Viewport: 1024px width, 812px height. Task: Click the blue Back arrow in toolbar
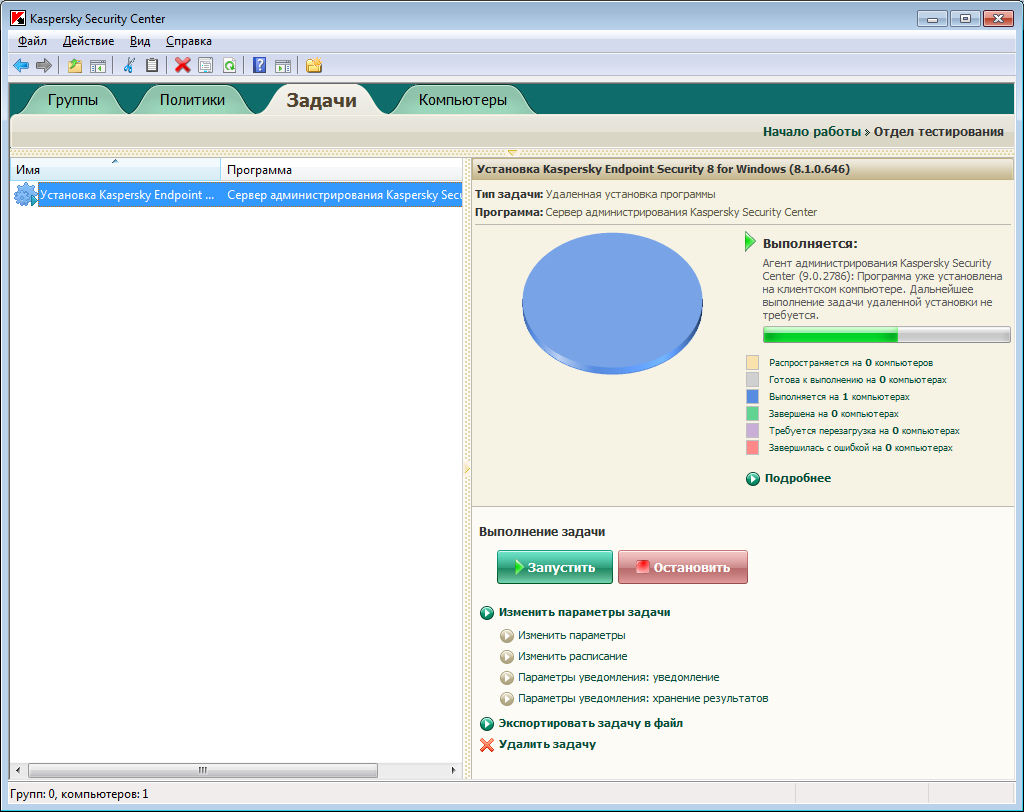pyautogui.click(x=21, y=65)
